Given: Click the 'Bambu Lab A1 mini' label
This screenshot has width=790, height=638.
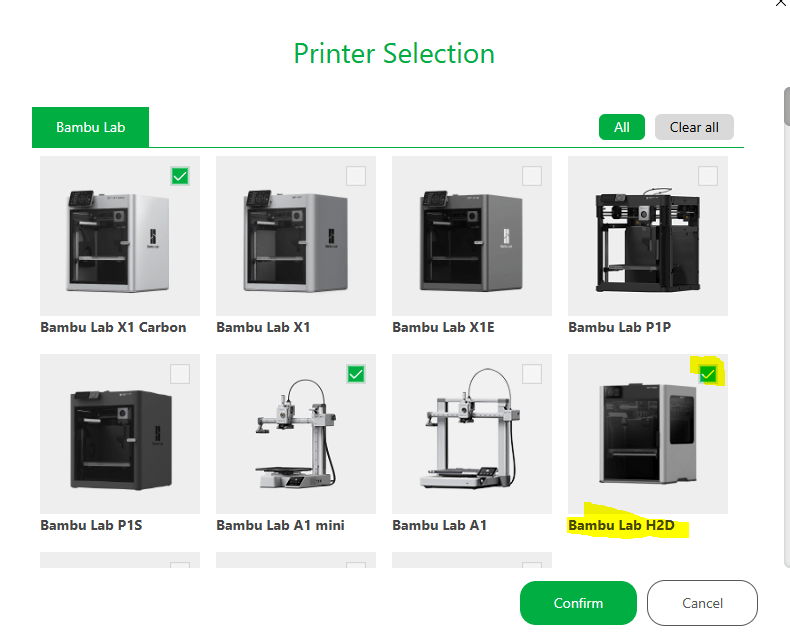Looking at the screenshot, I should [x=281, y=526].
